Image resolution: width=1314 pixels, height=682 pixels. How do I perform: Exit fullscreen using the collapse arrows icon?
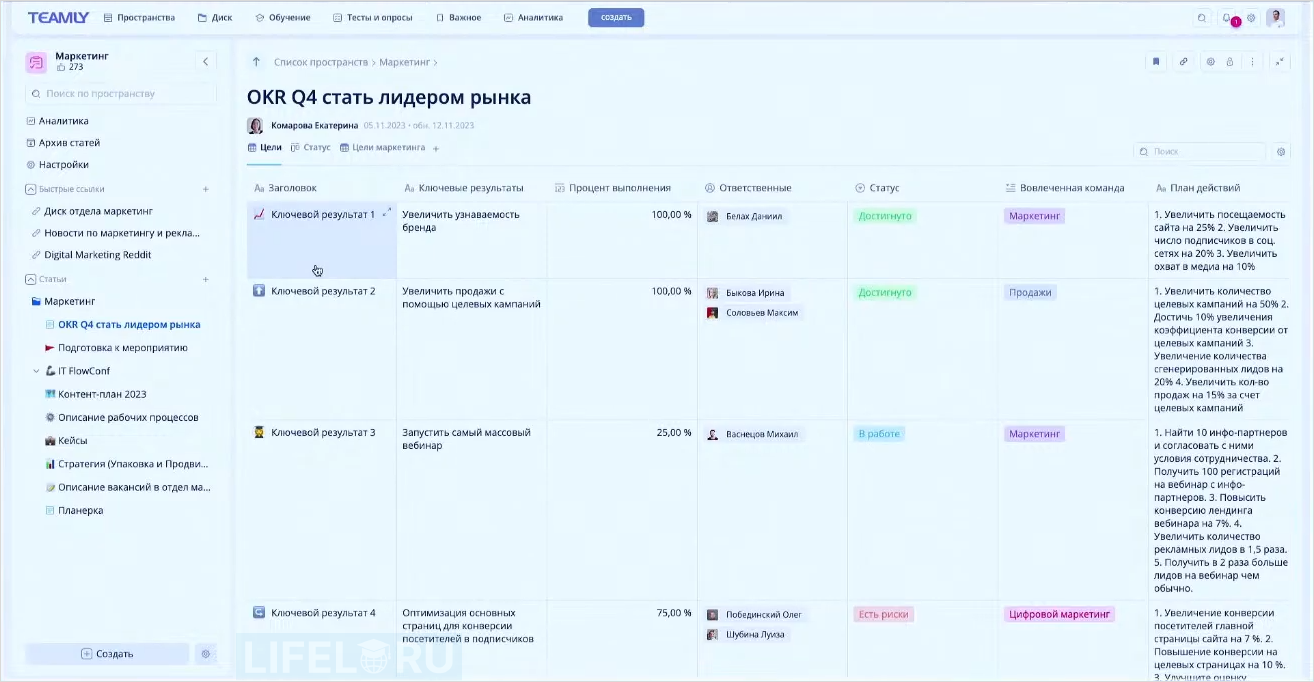1280,62
